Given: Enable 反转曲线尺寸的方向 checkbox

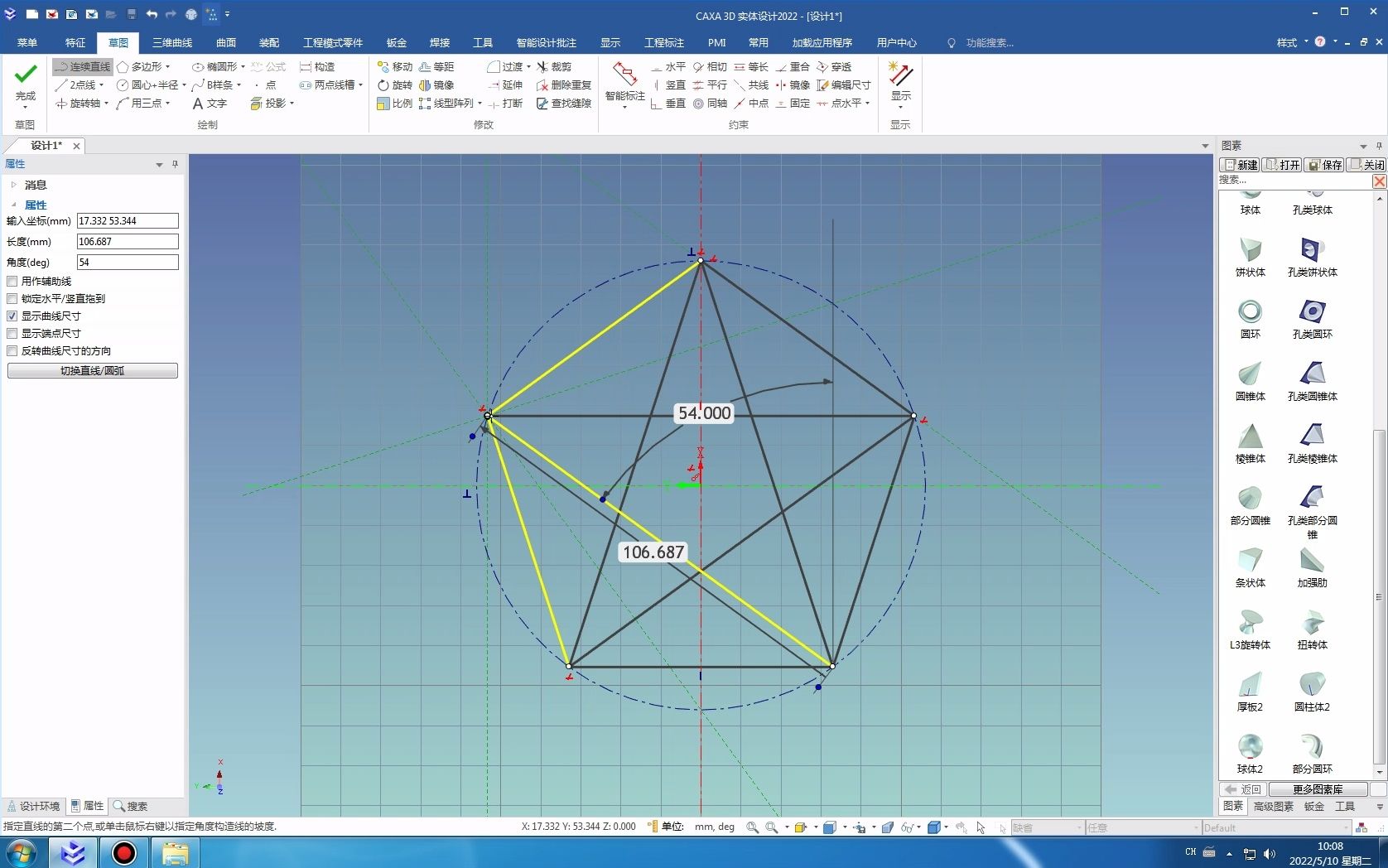Looking at the screenshot, I should pyautogui.click(x=12, y=350).
